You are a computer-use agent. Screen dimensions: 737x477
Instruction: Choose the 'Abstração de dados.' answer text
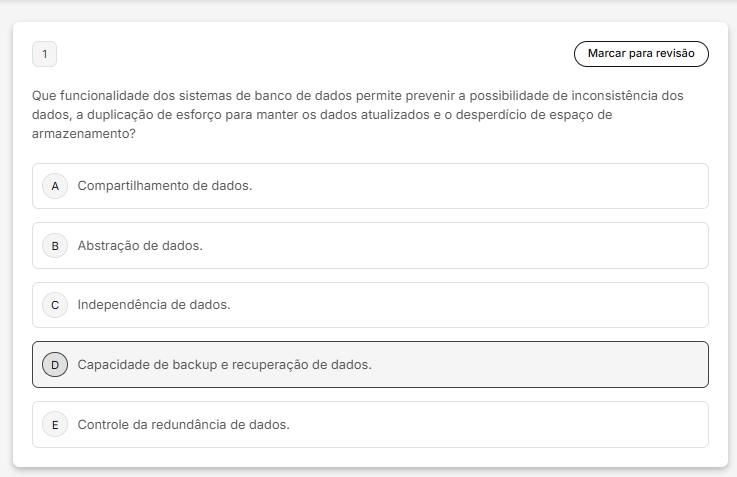point(140,246)
